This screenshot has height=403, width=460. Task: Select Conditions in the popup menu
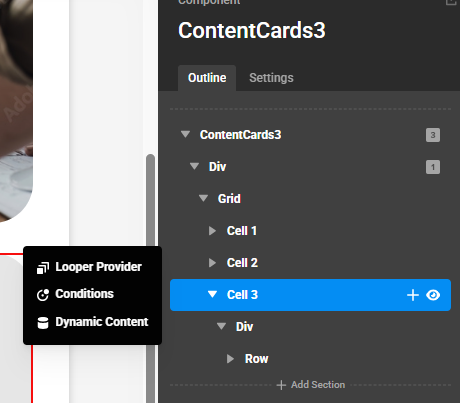[92, 294]
